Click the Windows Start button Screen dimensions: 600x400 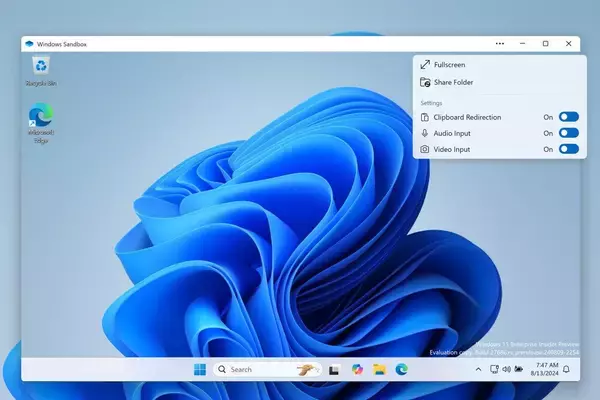pyautogui.click(x=200, y=369)
